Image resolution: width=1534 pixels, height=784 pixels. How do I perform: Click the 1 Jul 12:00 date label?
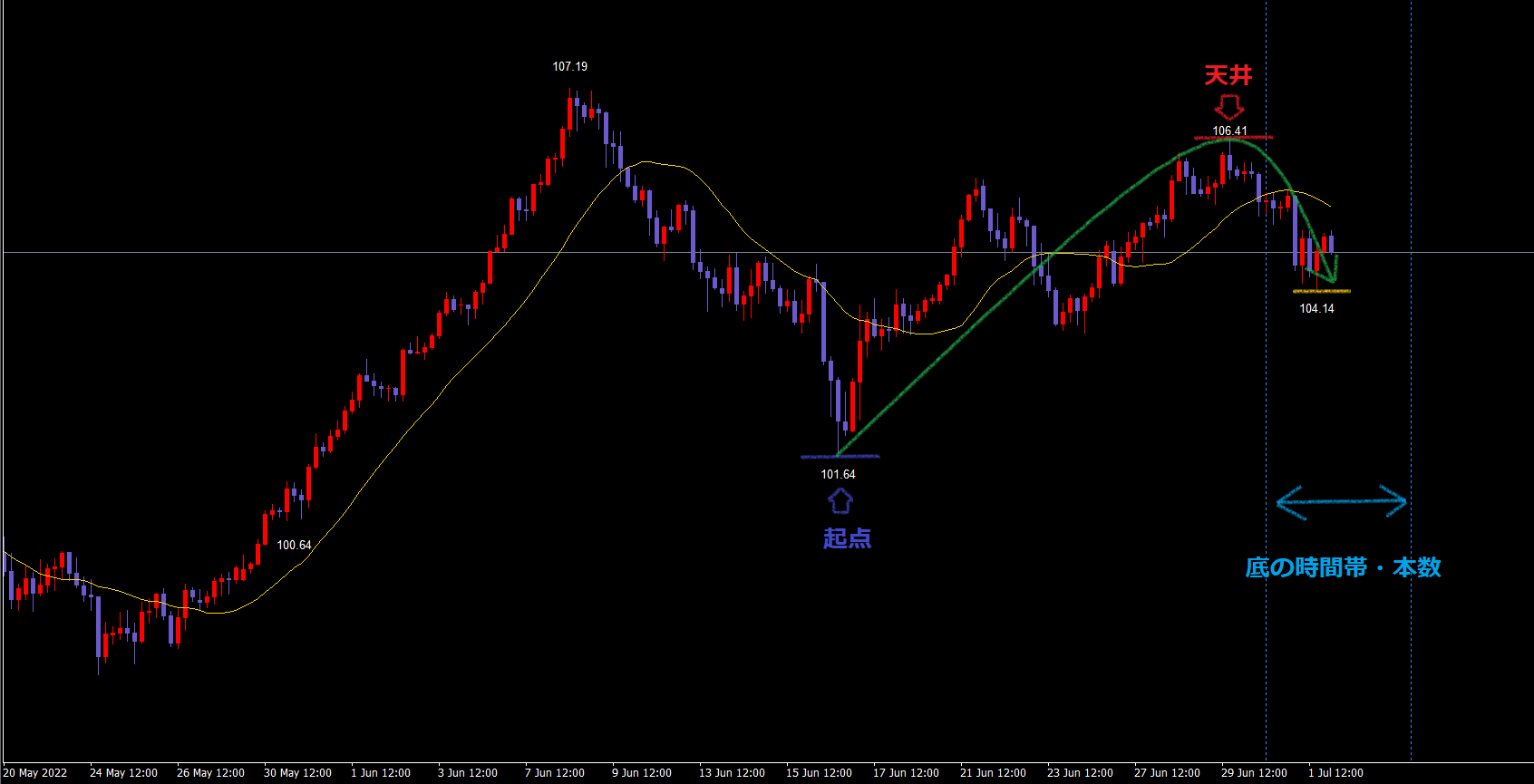1335,773
